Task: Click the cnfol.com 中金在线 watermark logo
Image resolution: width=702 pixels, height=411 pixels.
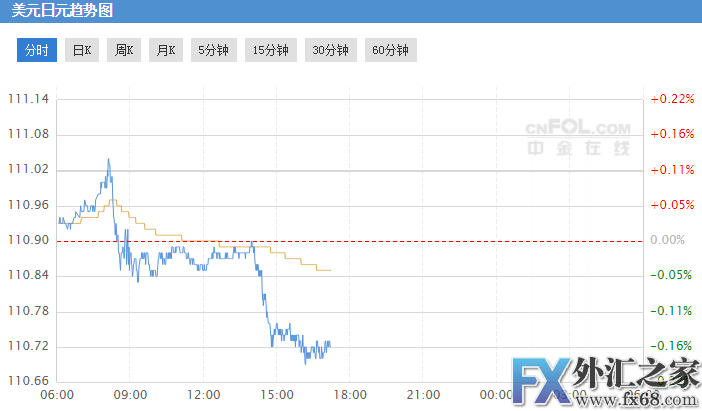Action: click(x=580, y=138)
